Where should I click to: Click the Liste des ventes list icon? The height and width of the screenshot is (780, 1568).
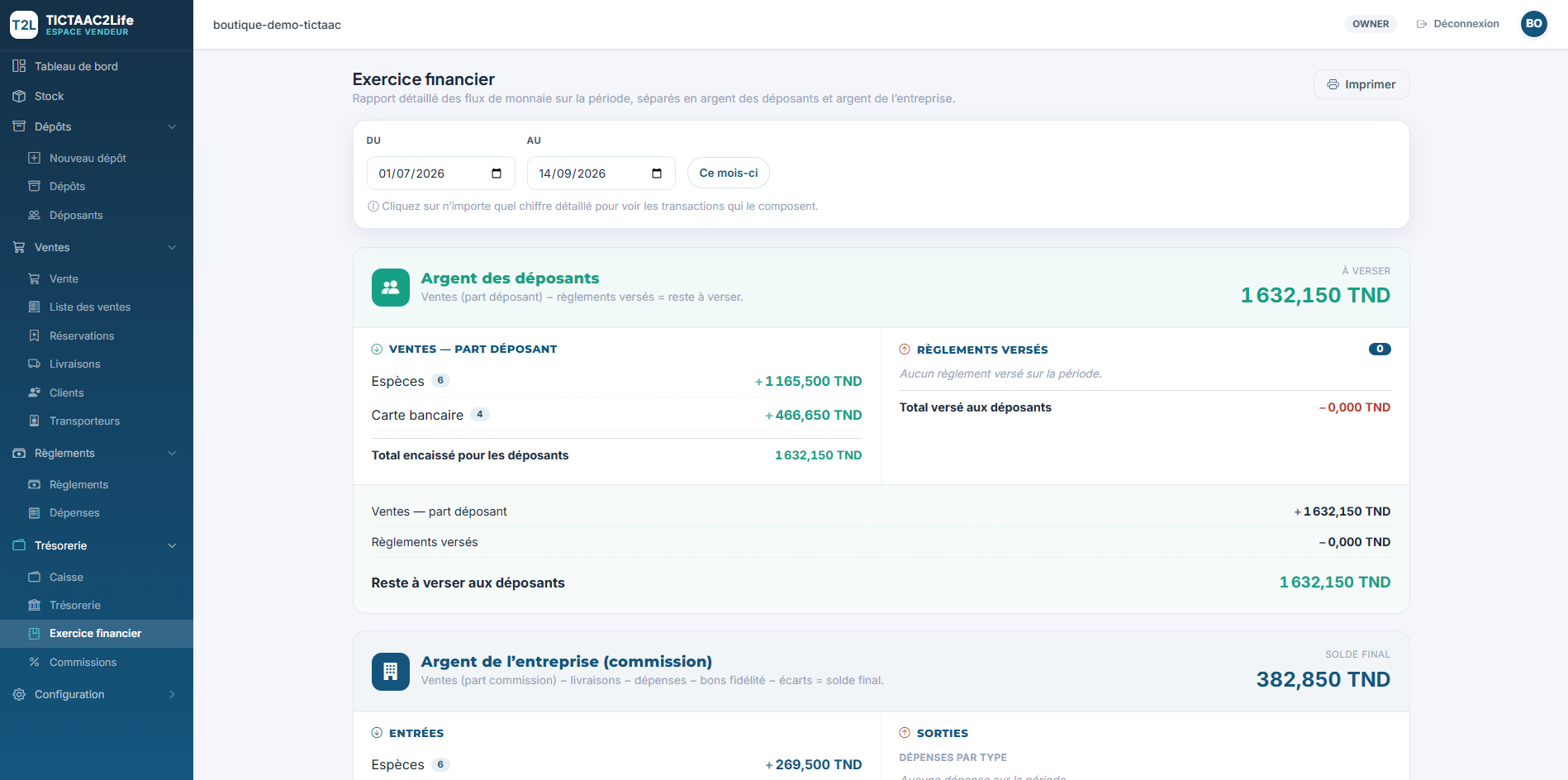pyautogui.click(x=34, y=307)
